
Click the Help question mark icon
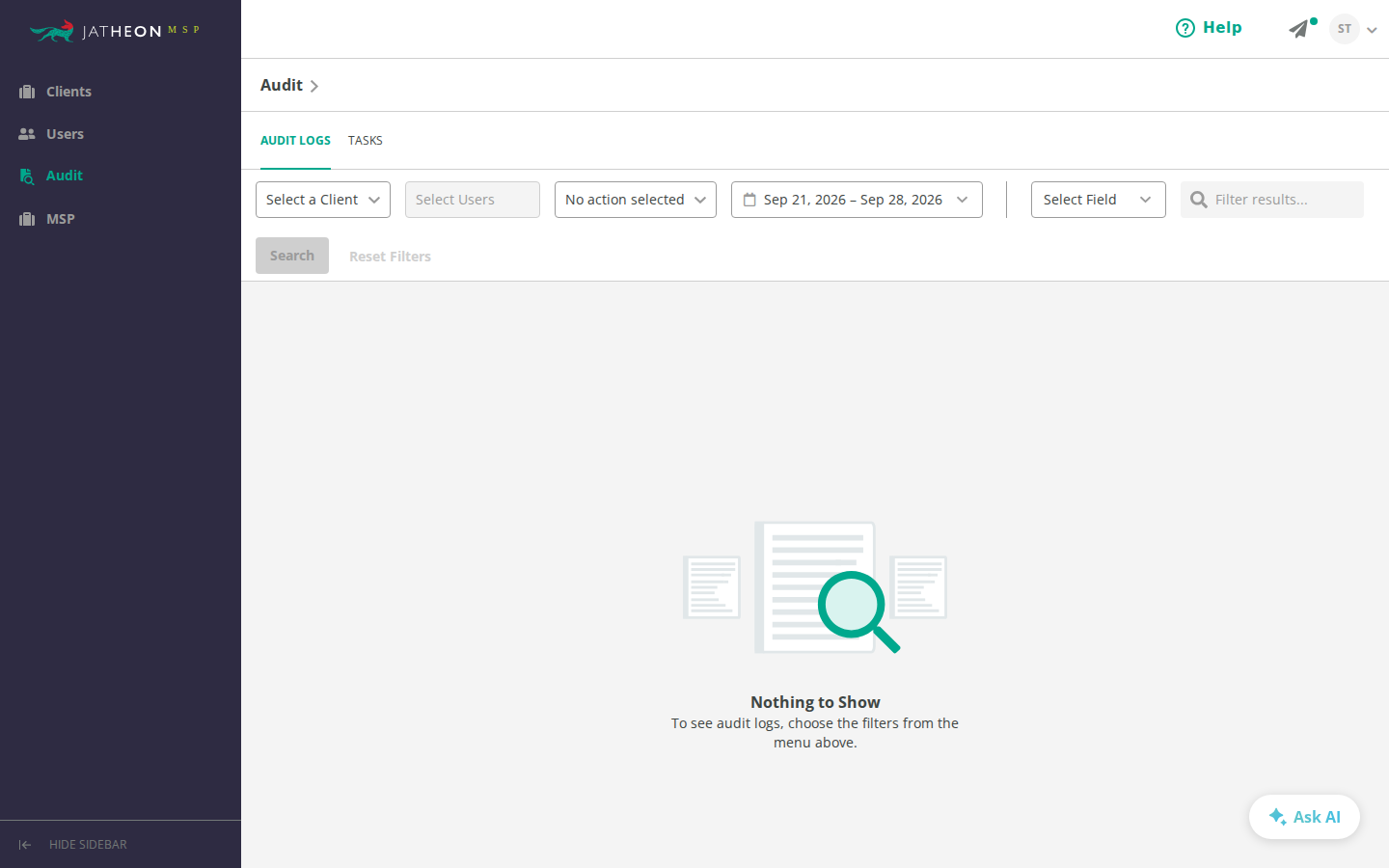click(x=1185, y=28)
